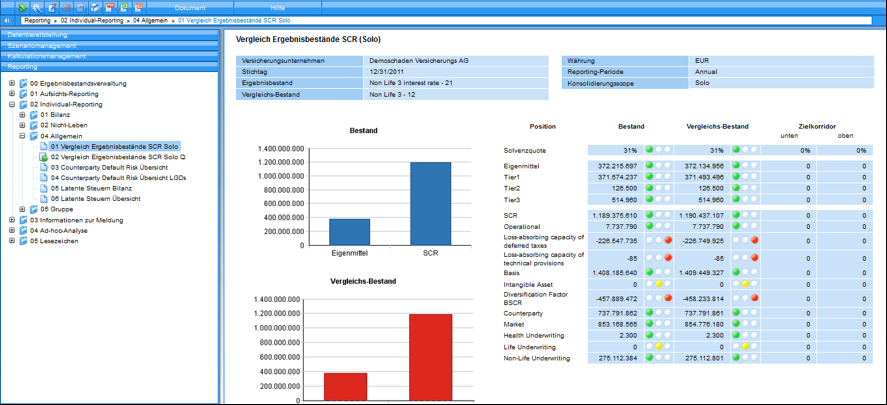Click the red X delete toolbar icon

[66, 7]
